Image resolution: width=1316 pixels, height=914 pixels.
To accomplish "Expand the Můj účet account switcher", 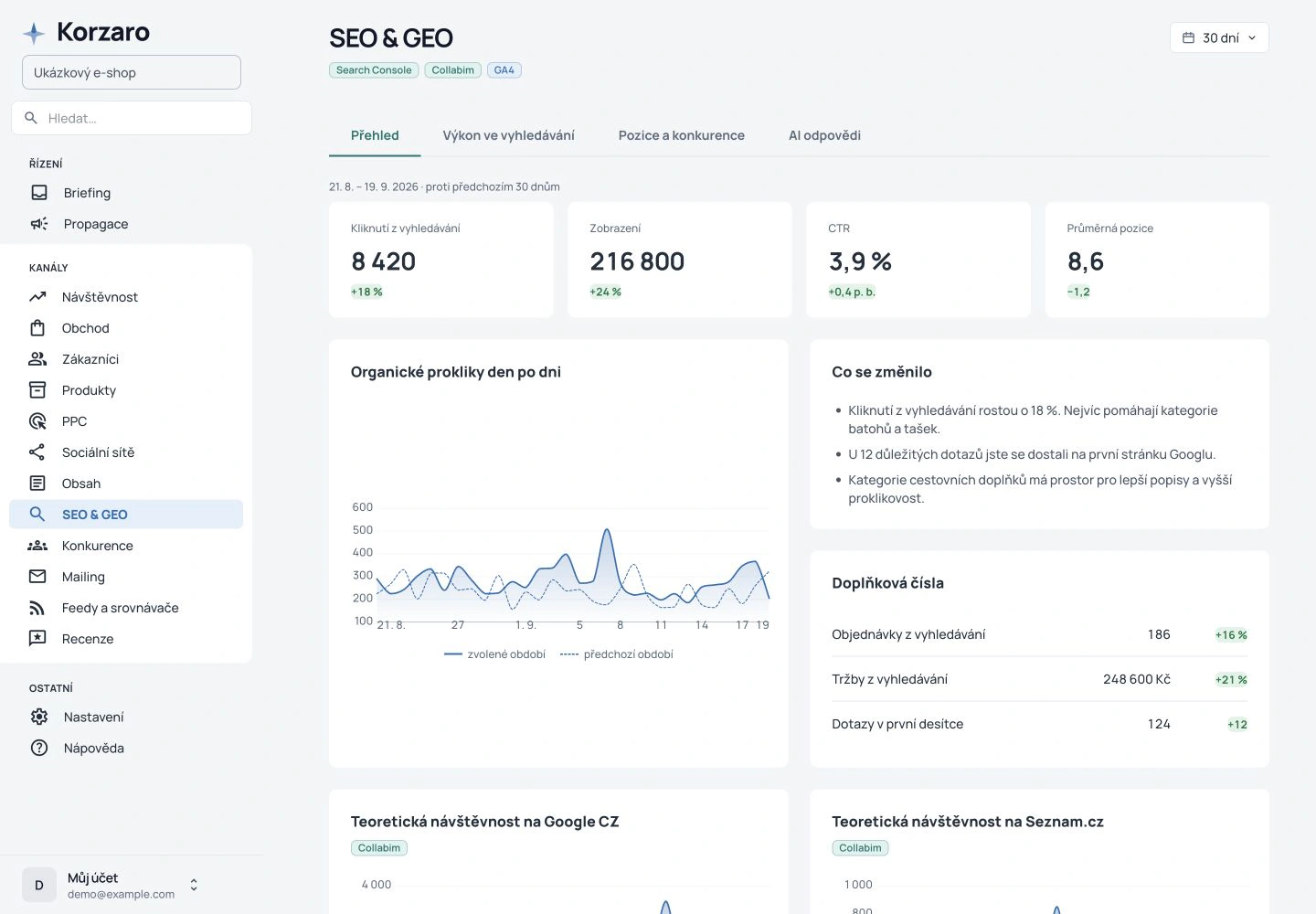I will 110,885.
